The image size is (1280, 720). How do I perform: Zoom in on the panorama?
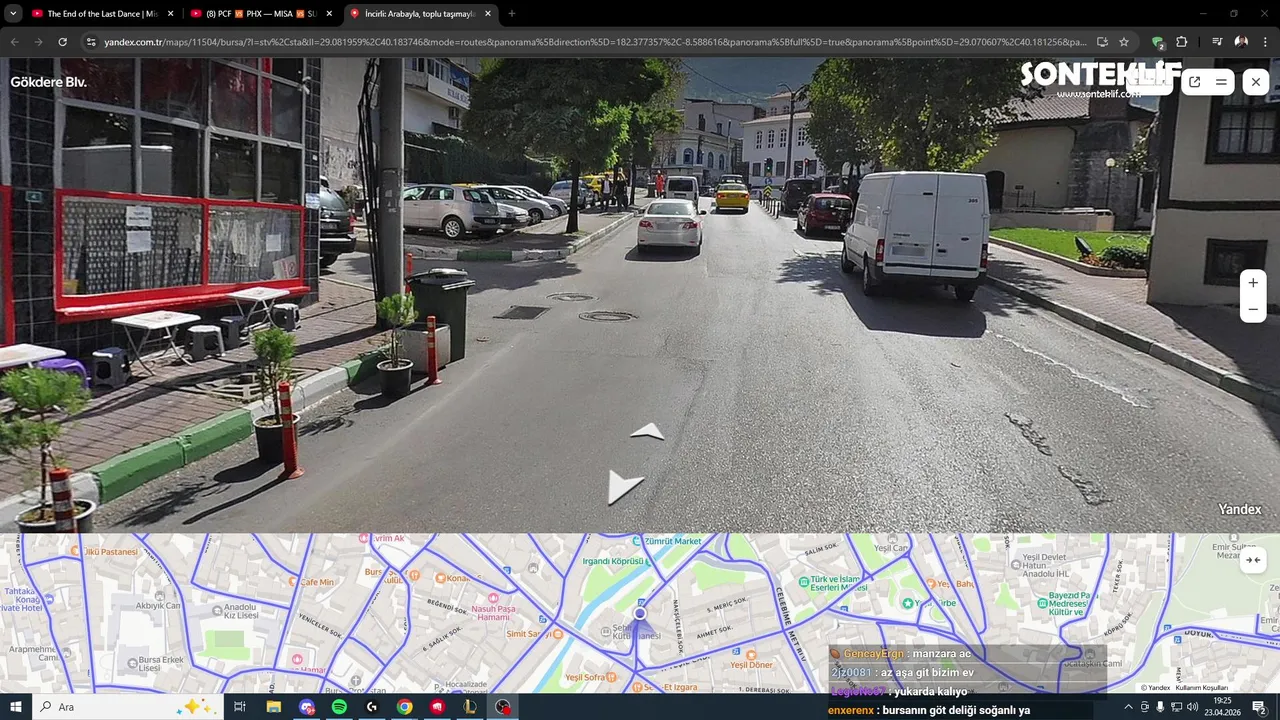click(x=1253, y=283)
